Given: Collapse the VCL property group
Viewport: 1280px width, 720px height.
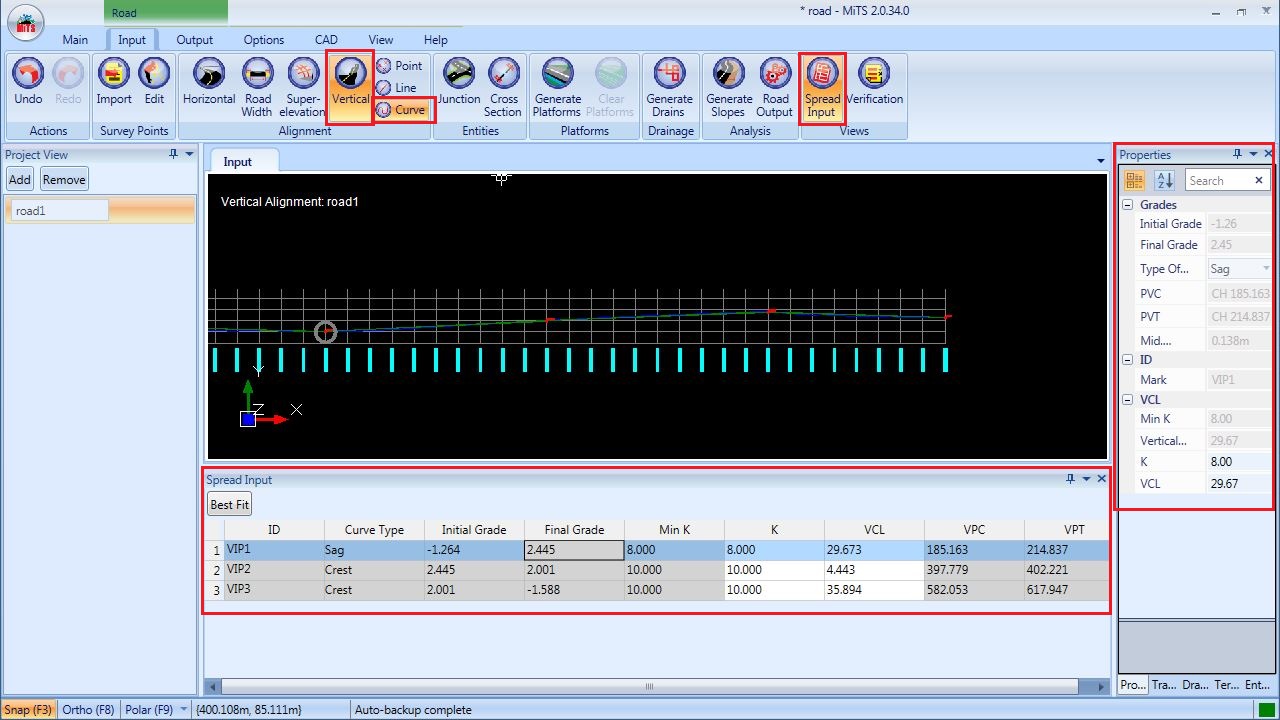Looking at the screenshot, I should (x=1128, y=400).
